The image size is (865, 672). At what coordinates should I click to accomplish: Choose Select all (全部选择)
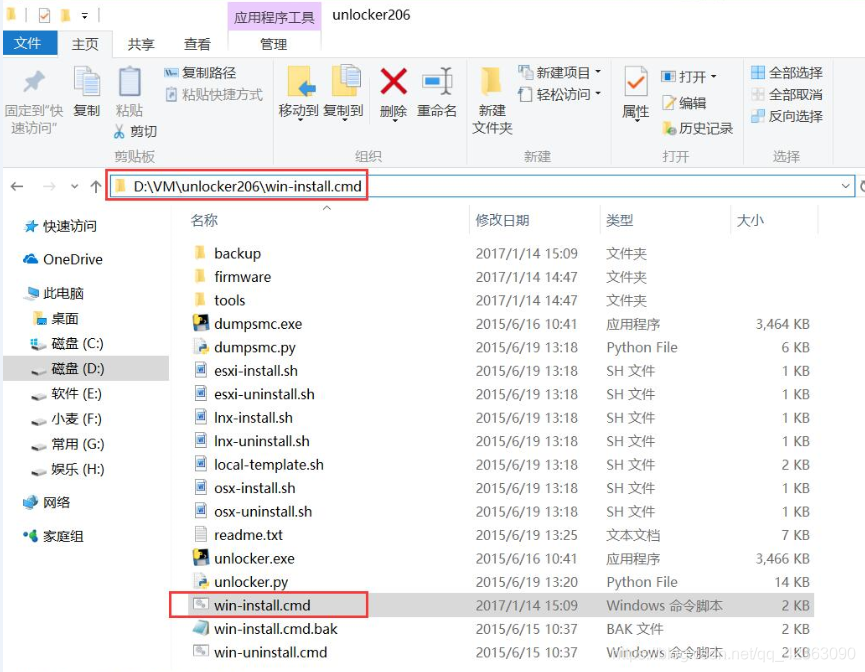click(787, 72)
